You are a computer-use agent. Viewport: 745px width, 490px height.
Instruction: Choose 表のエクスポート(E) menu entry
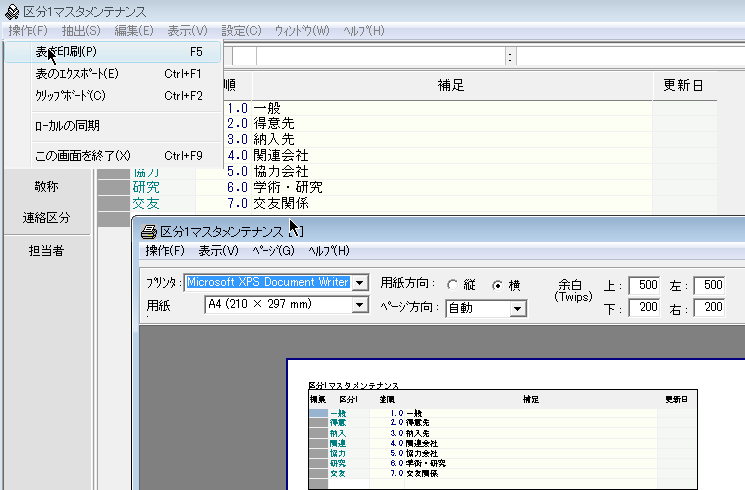113,74
